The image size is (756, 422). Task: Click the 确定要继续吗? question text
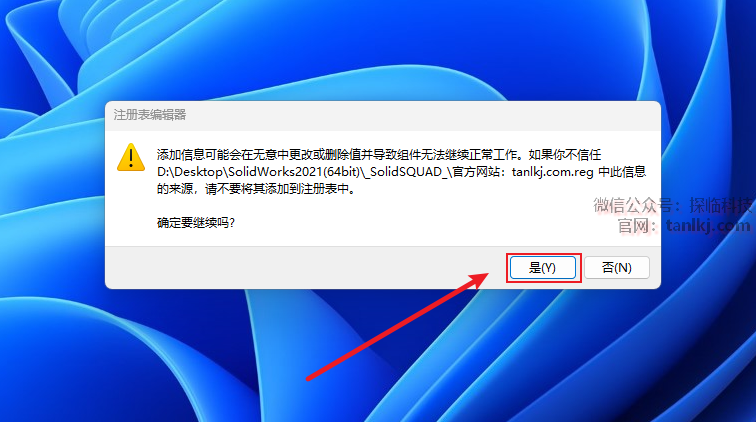[x=196, y=223]
